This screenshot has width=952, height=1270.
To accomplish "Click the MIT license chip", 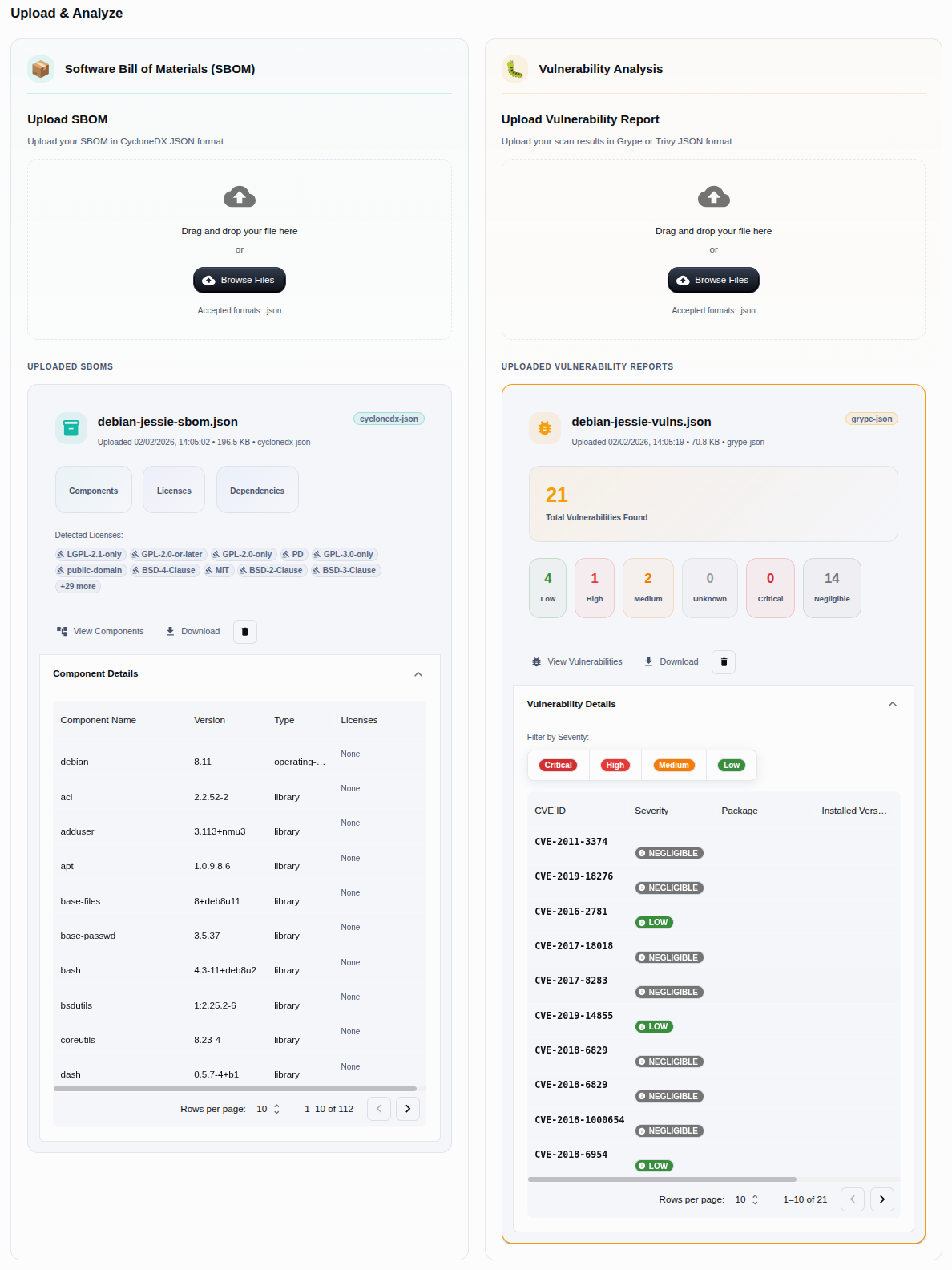I will click(217, 570).
